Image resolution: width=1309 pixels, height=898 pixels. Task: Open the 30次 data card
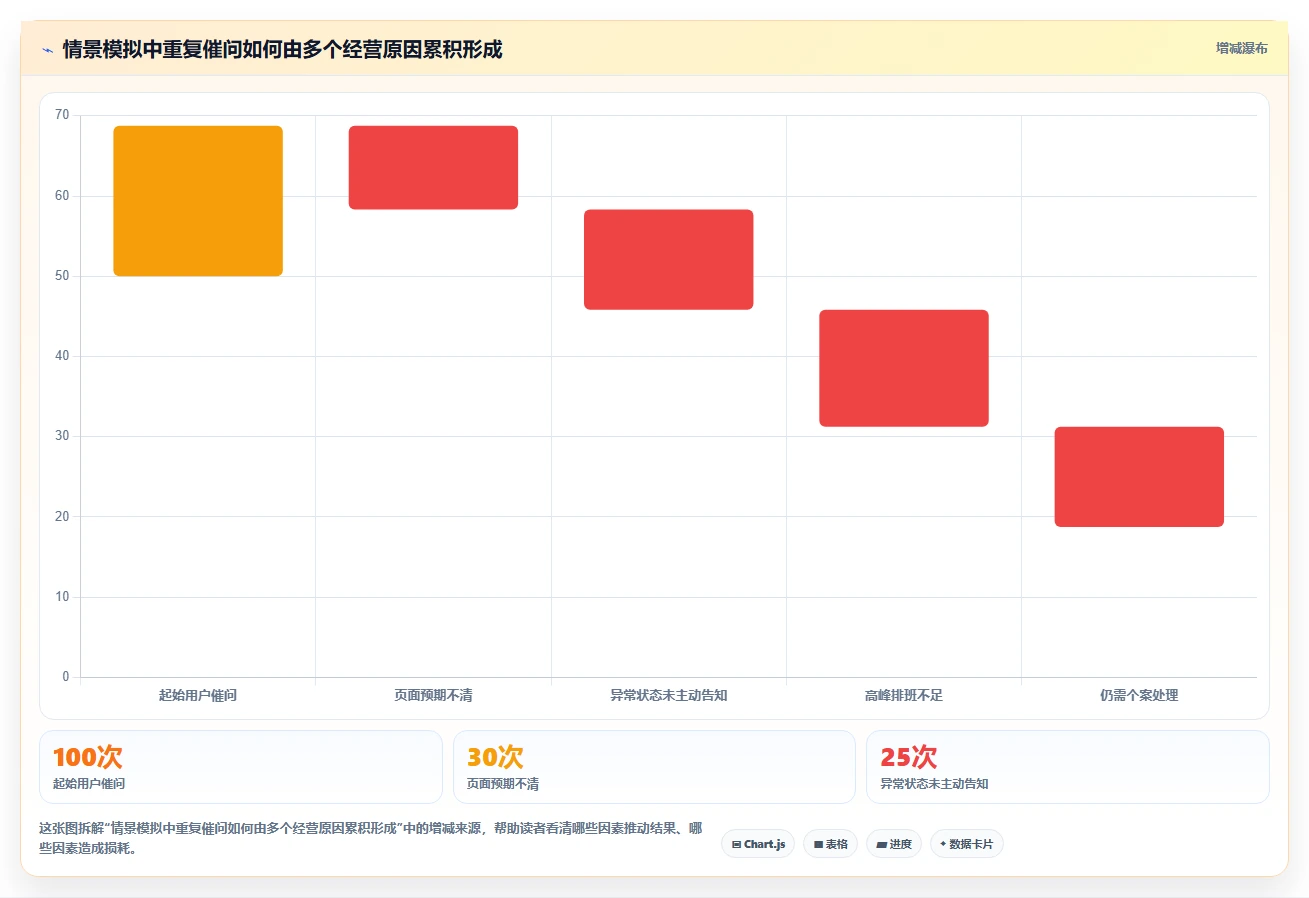[x=654, y=767]
